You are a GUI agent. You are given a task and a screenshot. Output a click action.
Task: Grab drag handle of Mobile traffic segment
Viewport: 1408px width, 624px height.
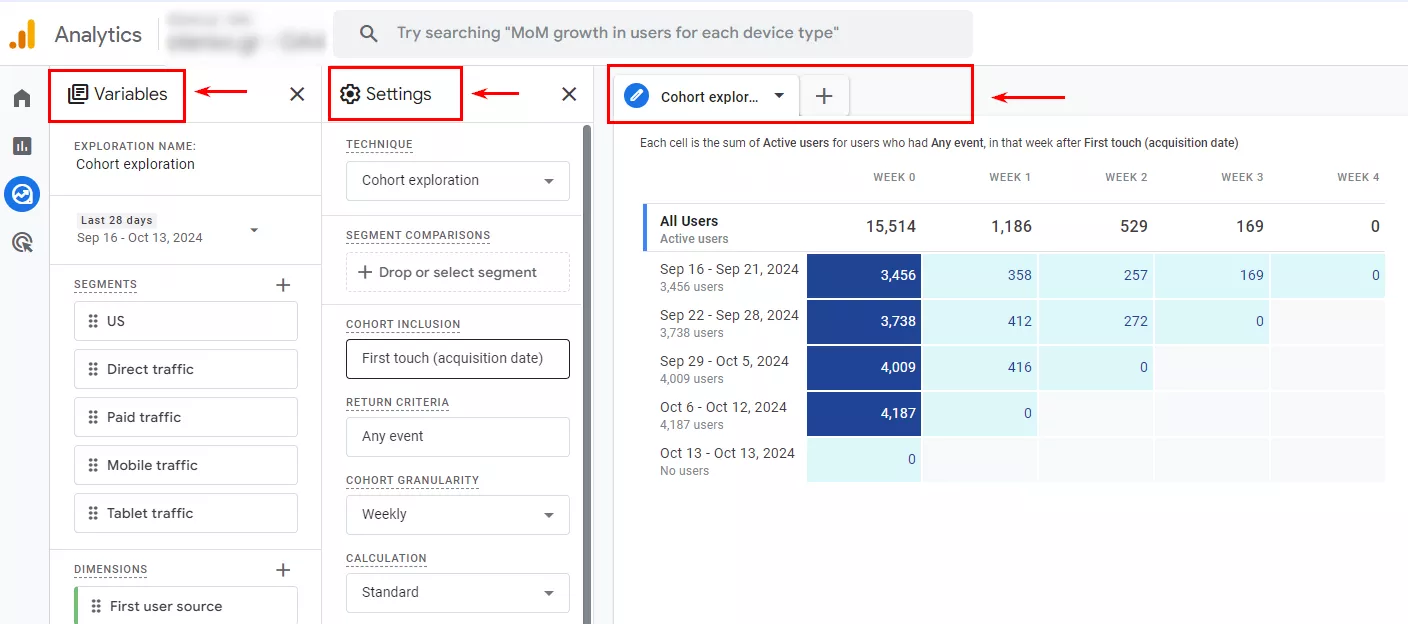click(93, 465)
